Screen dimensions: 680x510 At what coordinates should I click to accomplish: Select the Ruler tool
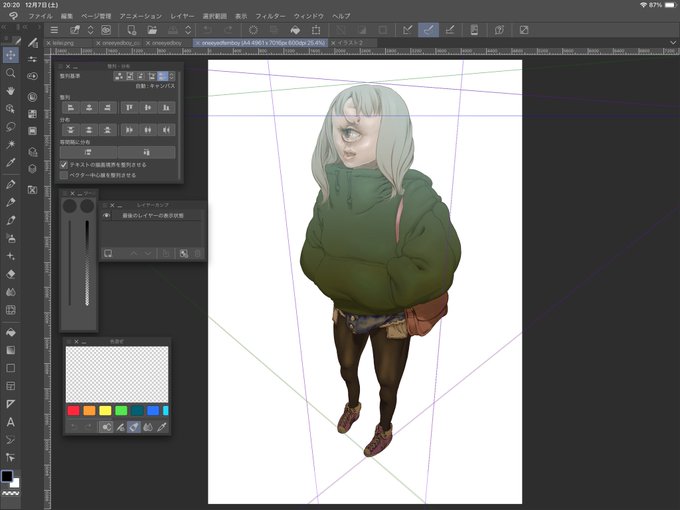pos(10,404)
